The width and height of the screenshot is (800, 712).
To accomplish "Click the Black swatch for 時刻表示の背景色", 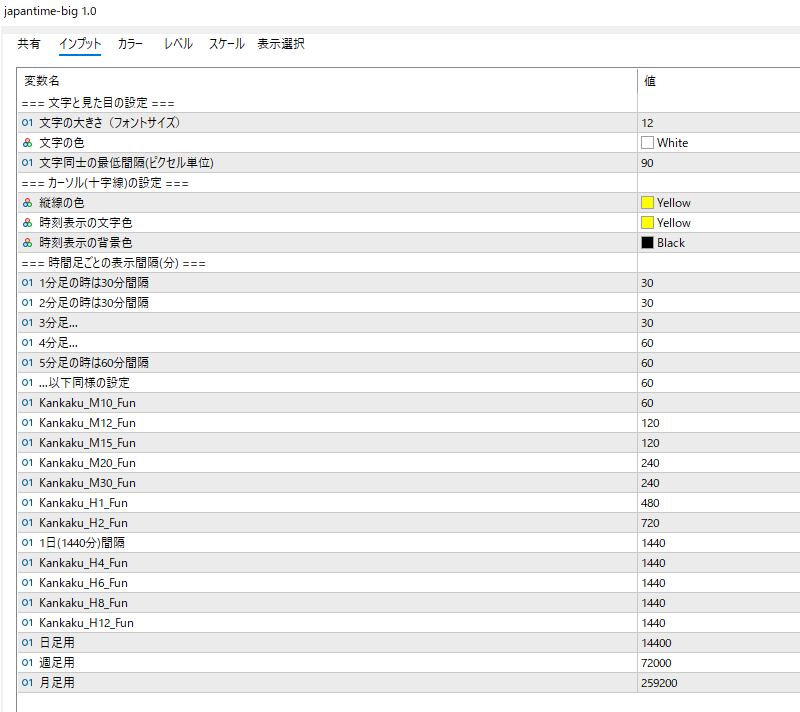I will click(648, 243).
